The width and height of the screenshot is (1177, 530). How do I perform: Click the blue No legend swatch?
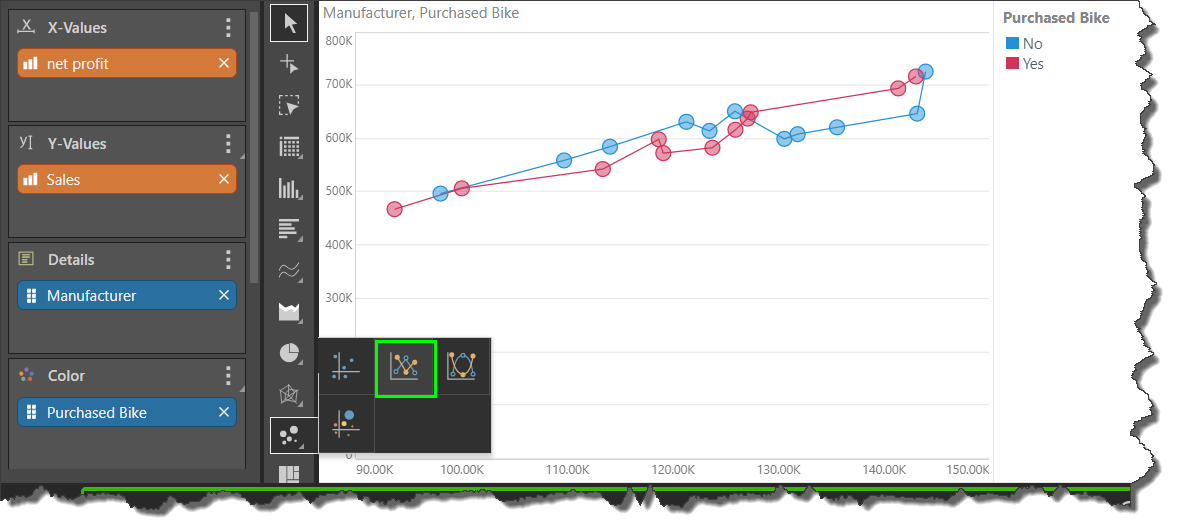pyautogui.click(x=1012, y=44)
